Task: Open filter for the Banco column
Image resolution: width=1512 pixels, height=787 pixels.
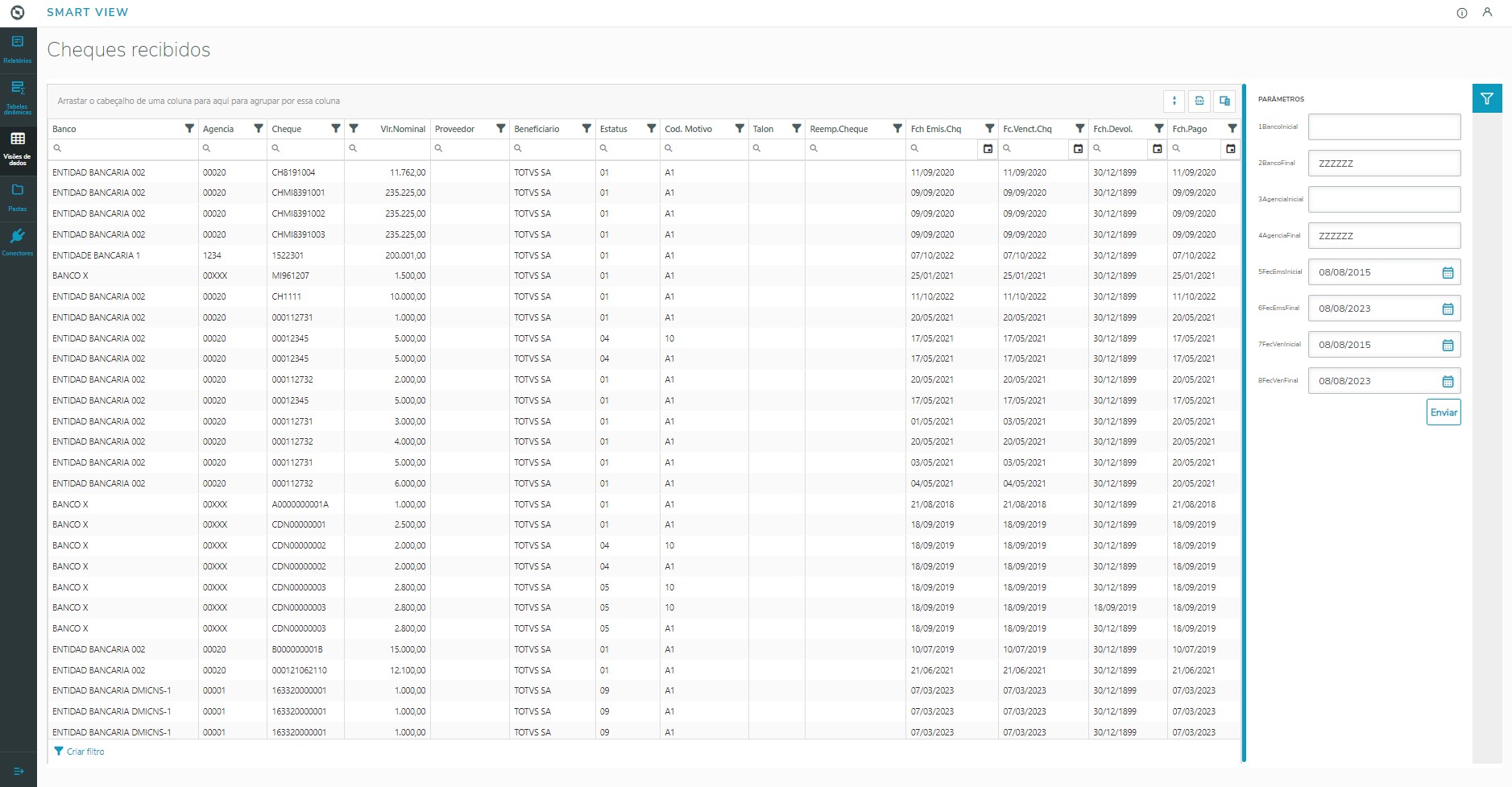Action: 189,129
